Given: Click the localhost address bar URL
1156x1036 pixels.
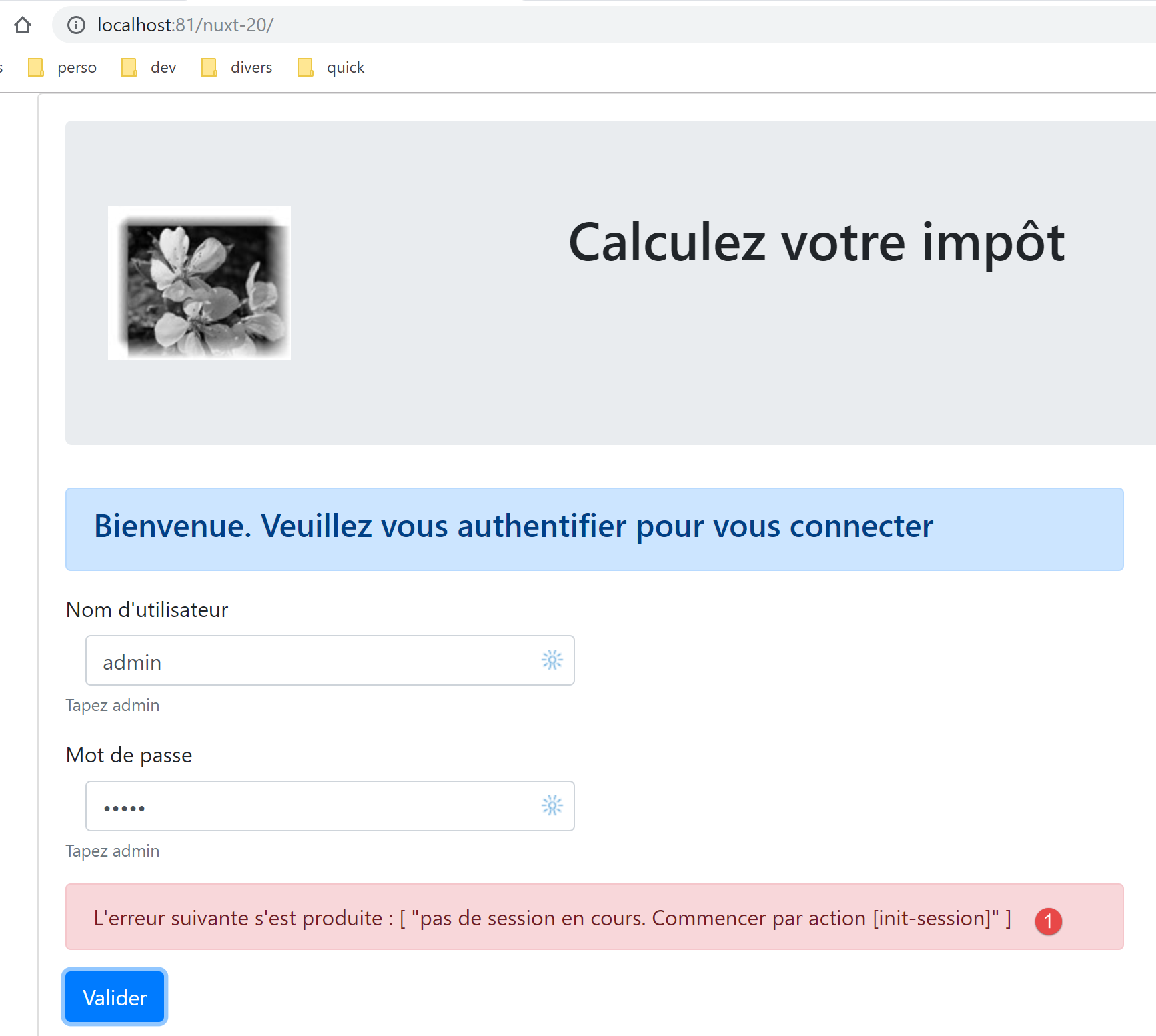Looking at the screenshot, I should click(x=185, y=25).
